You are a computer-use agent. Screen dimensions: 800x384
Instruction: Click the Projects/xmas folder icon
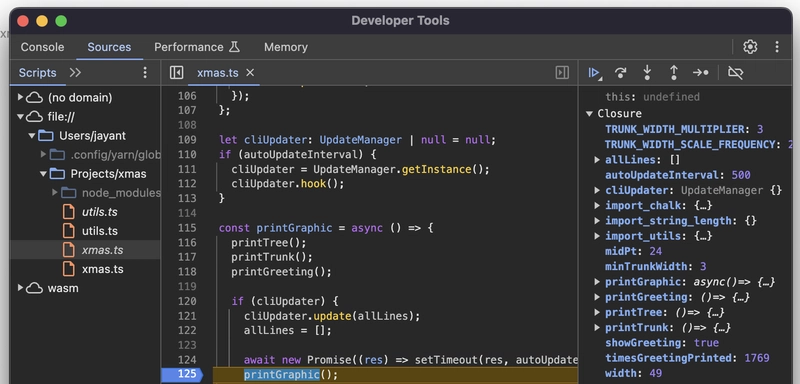tap(57, 174)
